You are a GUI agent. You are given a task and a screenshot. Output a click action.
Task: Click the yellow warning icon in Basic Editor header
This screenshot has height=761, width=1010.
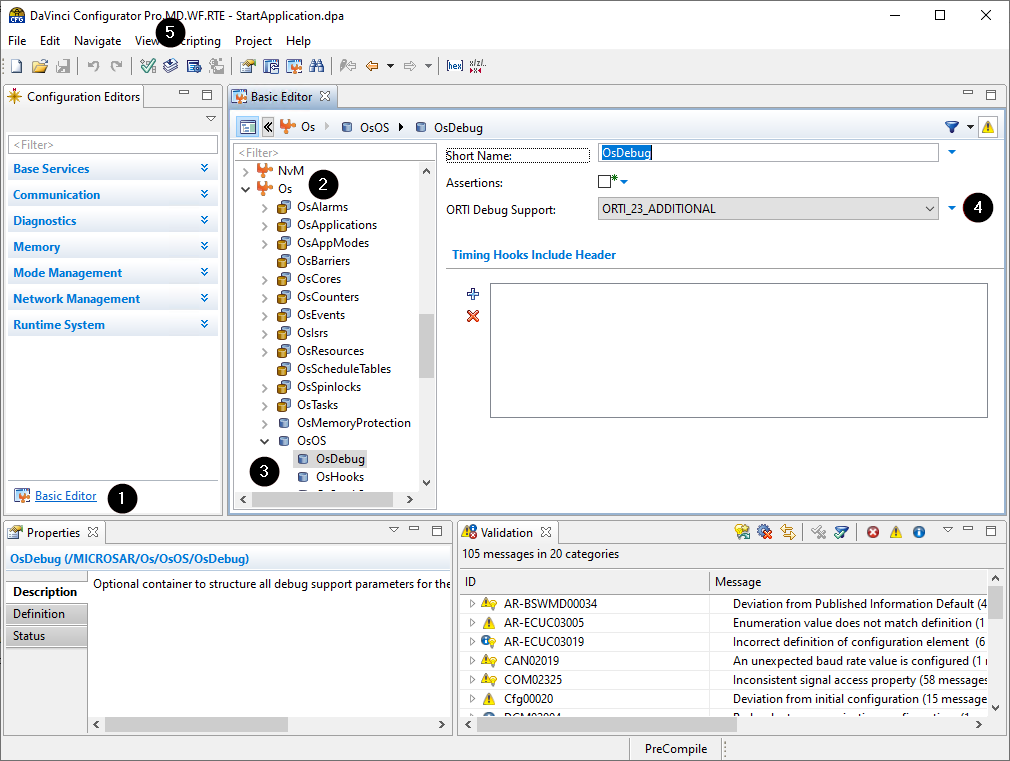coord(987,127)
